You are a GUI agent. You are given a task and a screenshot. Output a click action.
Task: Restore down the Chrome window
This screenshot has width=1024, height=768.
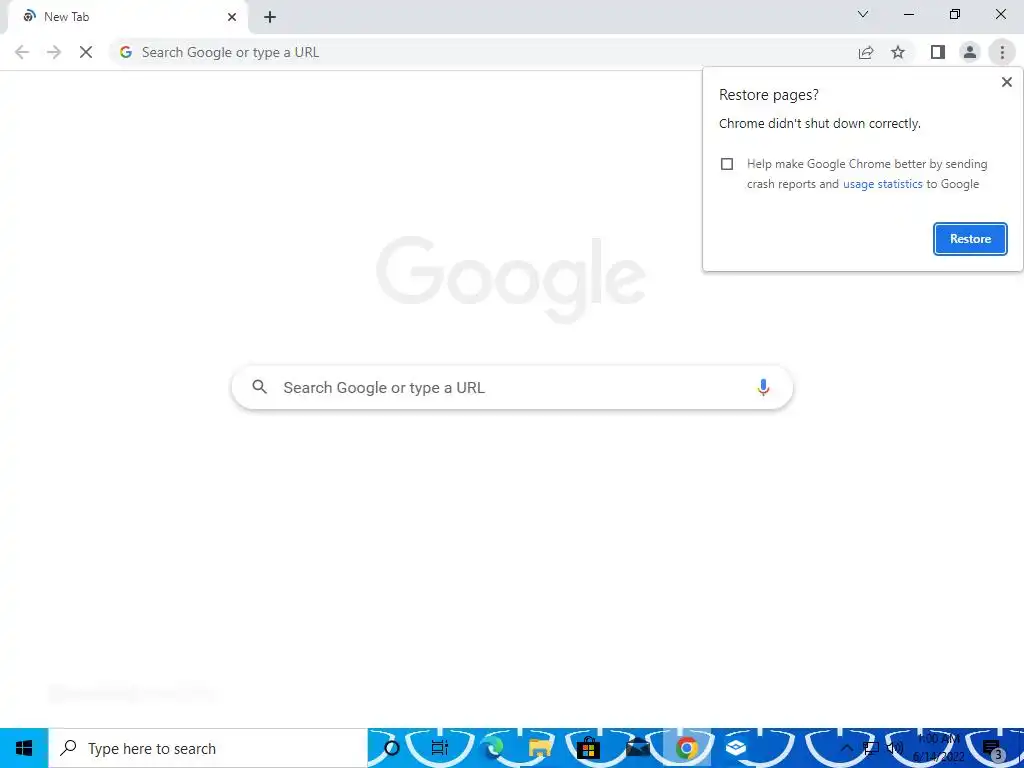(x=955, y=14)
